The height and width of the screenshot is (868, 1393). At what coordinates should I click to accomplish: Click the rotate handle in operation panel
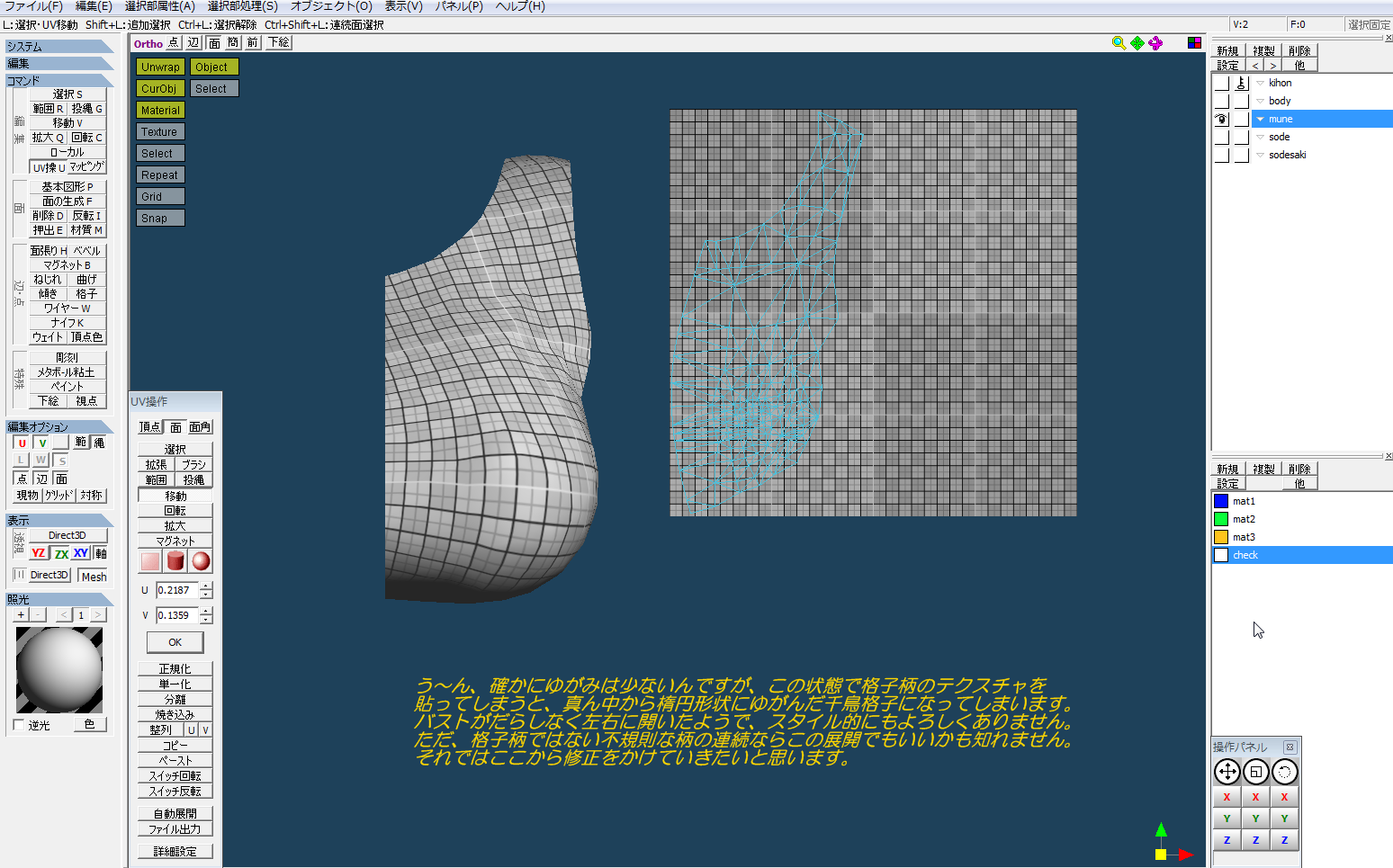coord(1284,772)
